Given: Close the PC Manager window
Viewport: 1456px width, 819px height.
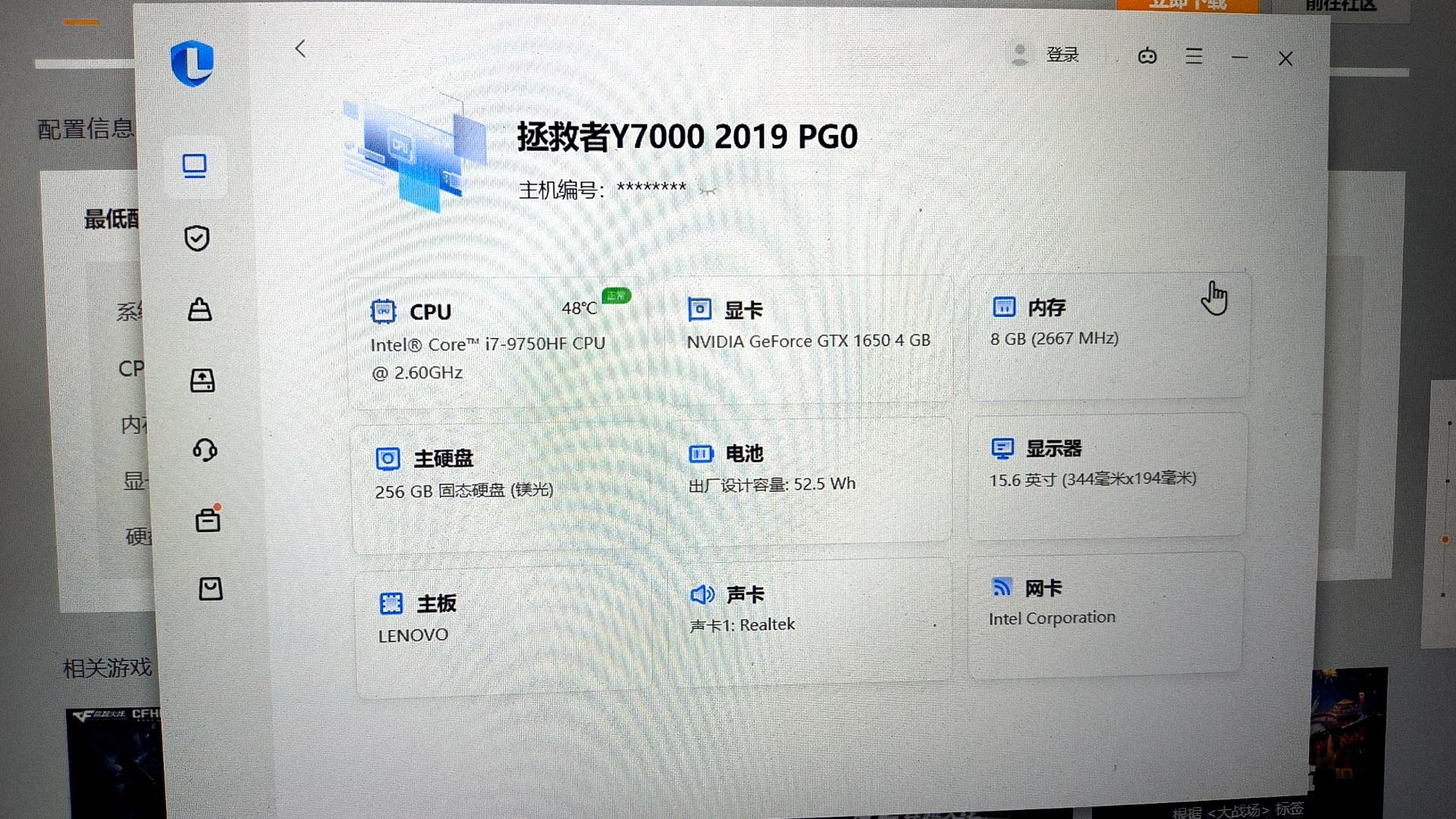Looking at the screenshot, I should pos(1285,59).
